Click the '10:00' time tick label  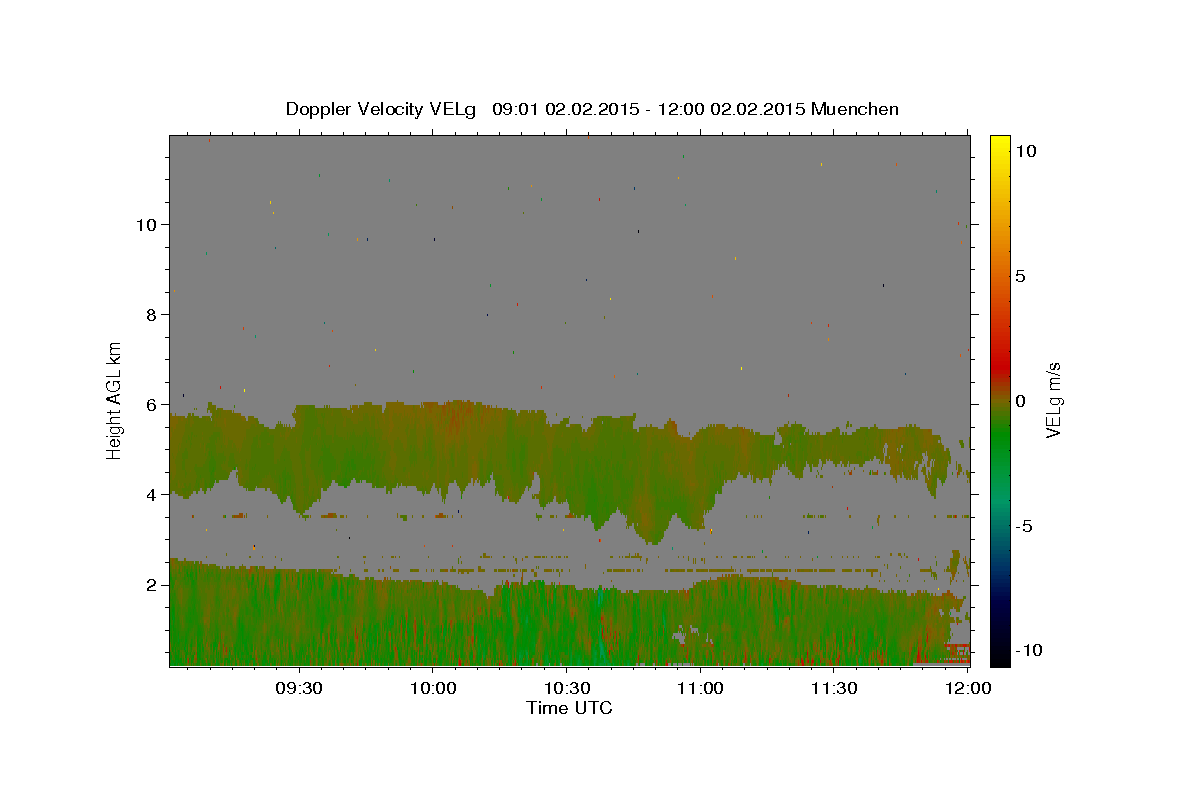click(433, 688)
